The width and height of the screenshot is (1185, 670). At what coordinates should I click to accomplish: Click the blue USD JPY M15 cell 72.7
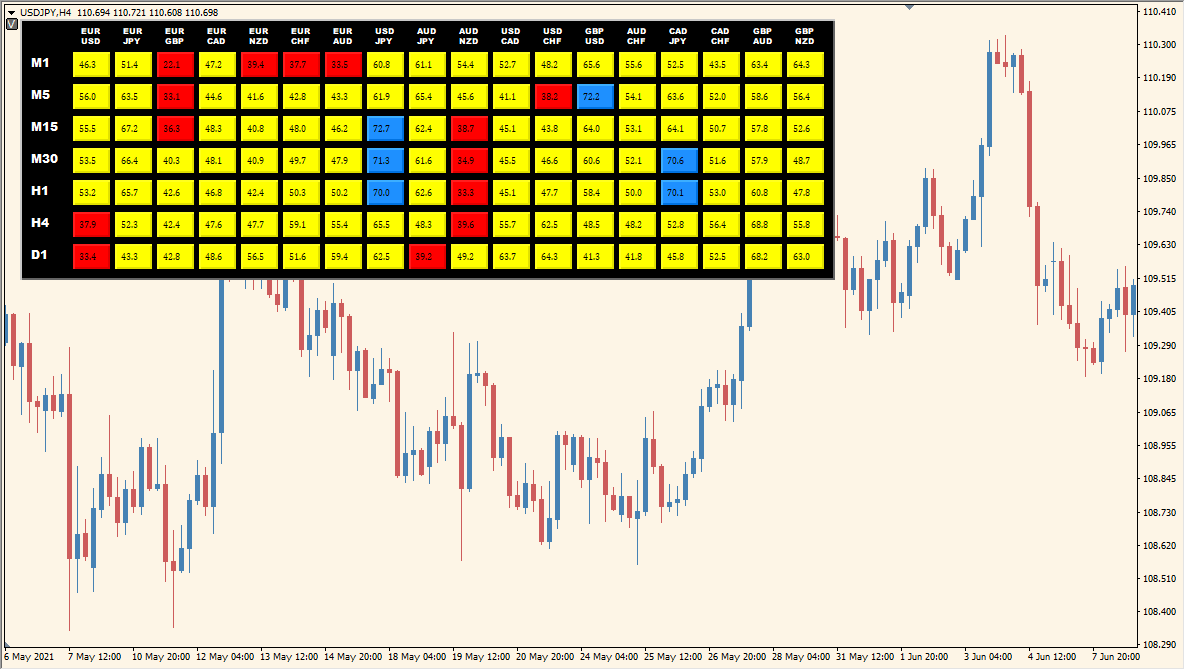click(x=385, y=129)
